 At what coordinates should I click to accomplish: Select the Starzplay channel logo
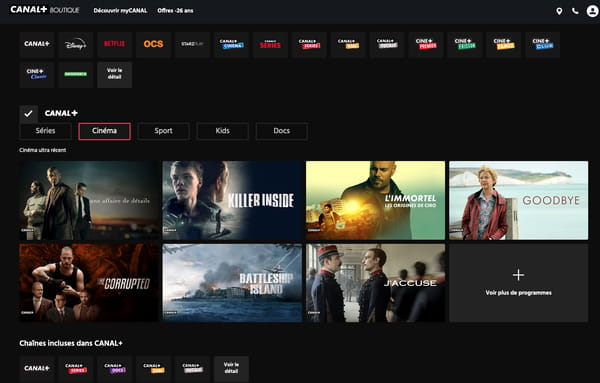pyautogui.click(x=192, y=44)
